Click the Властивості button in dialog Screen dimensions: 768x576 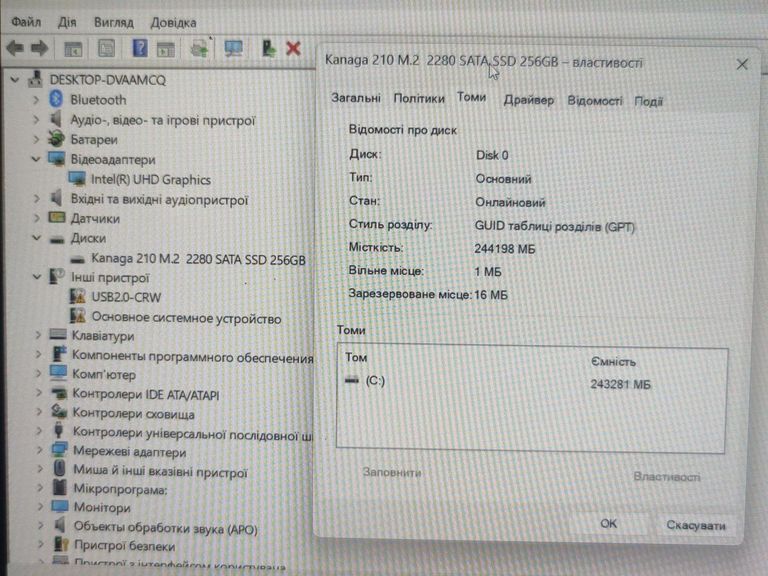point(667,476)
